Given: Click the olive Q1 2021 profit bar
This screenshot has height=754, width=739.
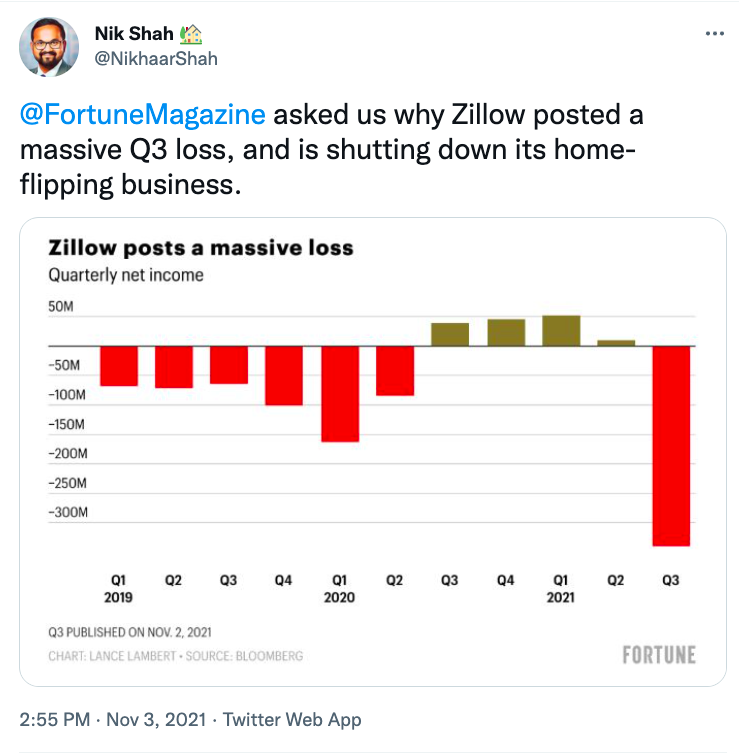Looking at the screenshot, I should click(x=561, y=331).
